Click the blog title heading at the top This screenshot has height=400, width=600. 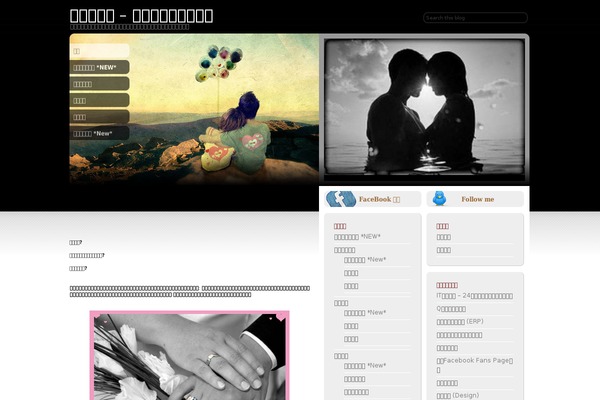[x=141, y=16]
